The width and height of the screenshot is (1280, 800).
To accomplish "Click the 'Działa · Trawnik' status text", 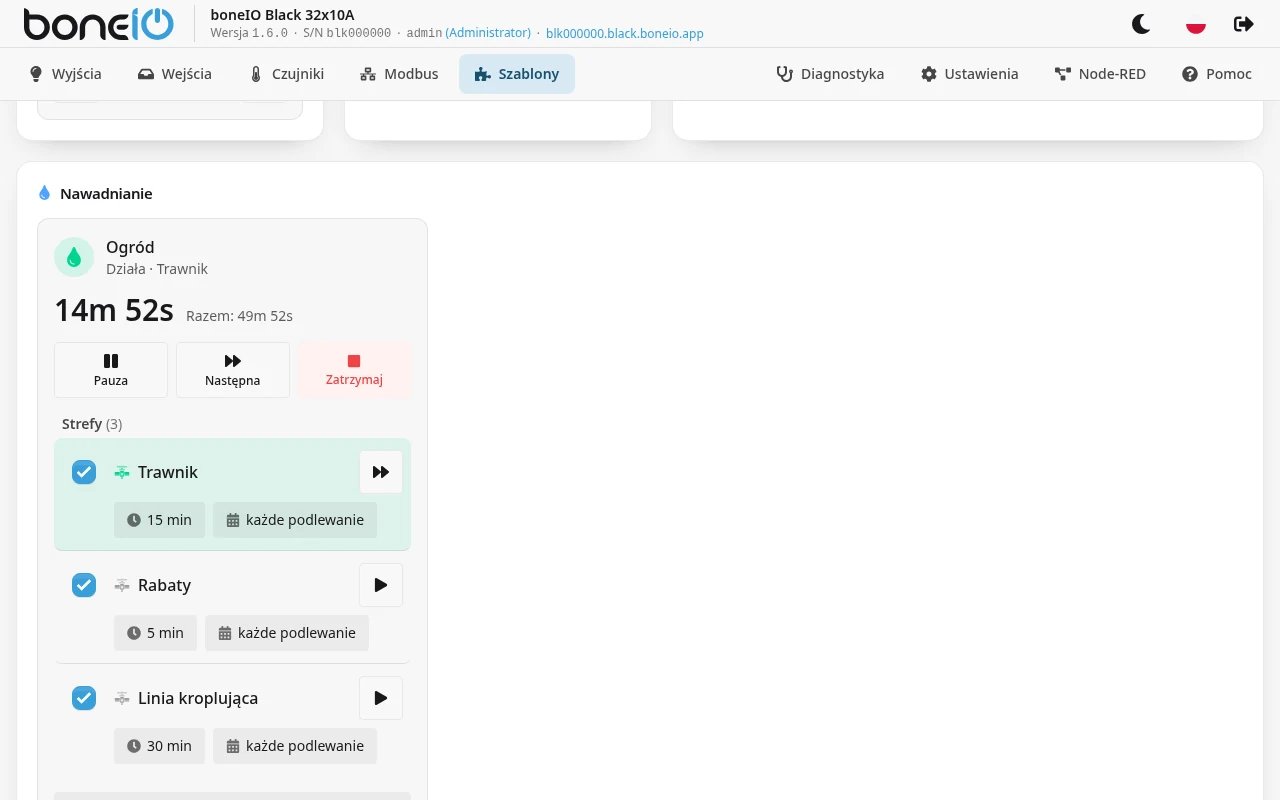I will point(157,269).
